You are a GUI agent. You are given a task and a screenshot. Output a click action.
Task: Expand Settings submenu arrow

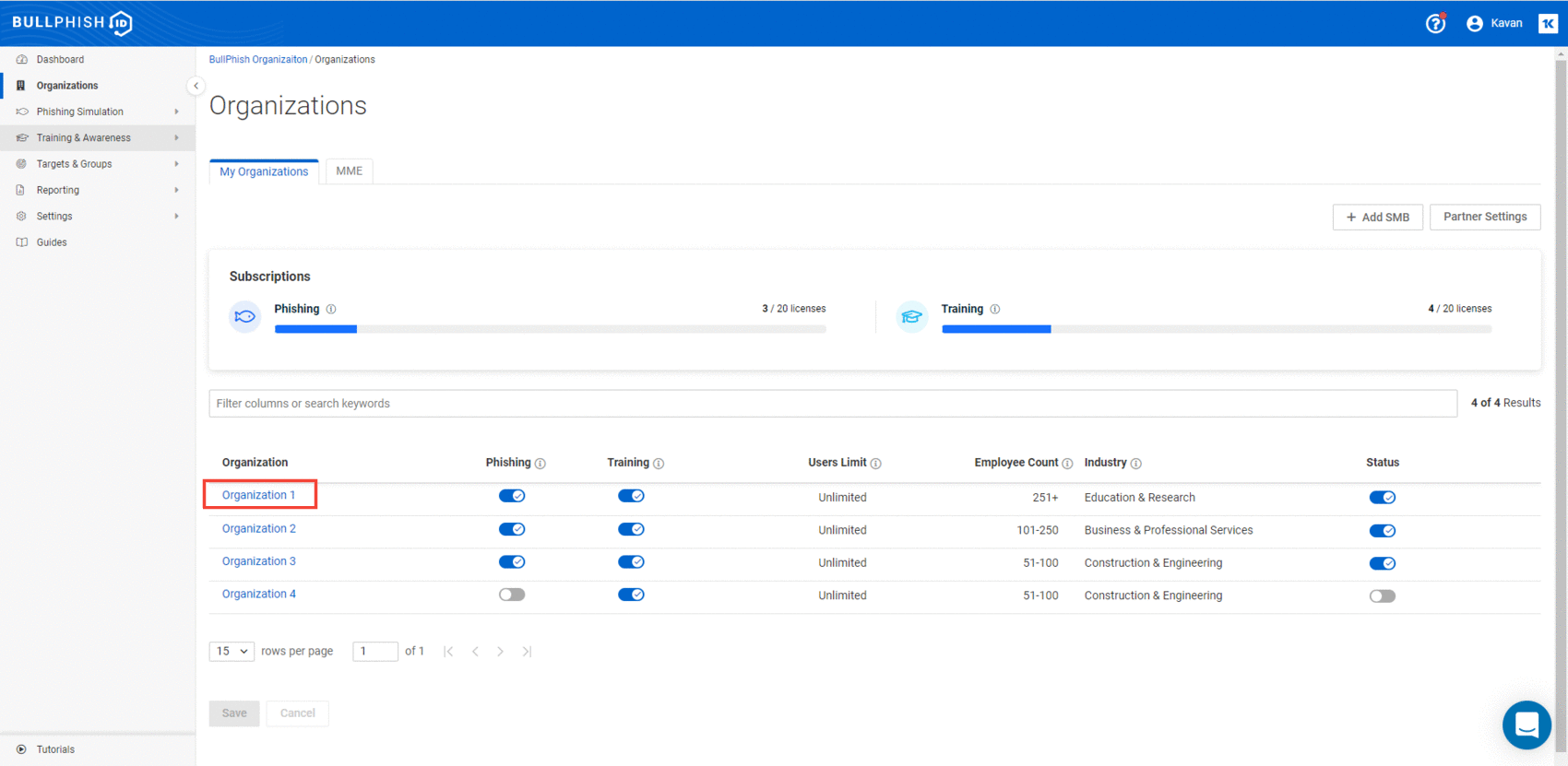point(176,216)
